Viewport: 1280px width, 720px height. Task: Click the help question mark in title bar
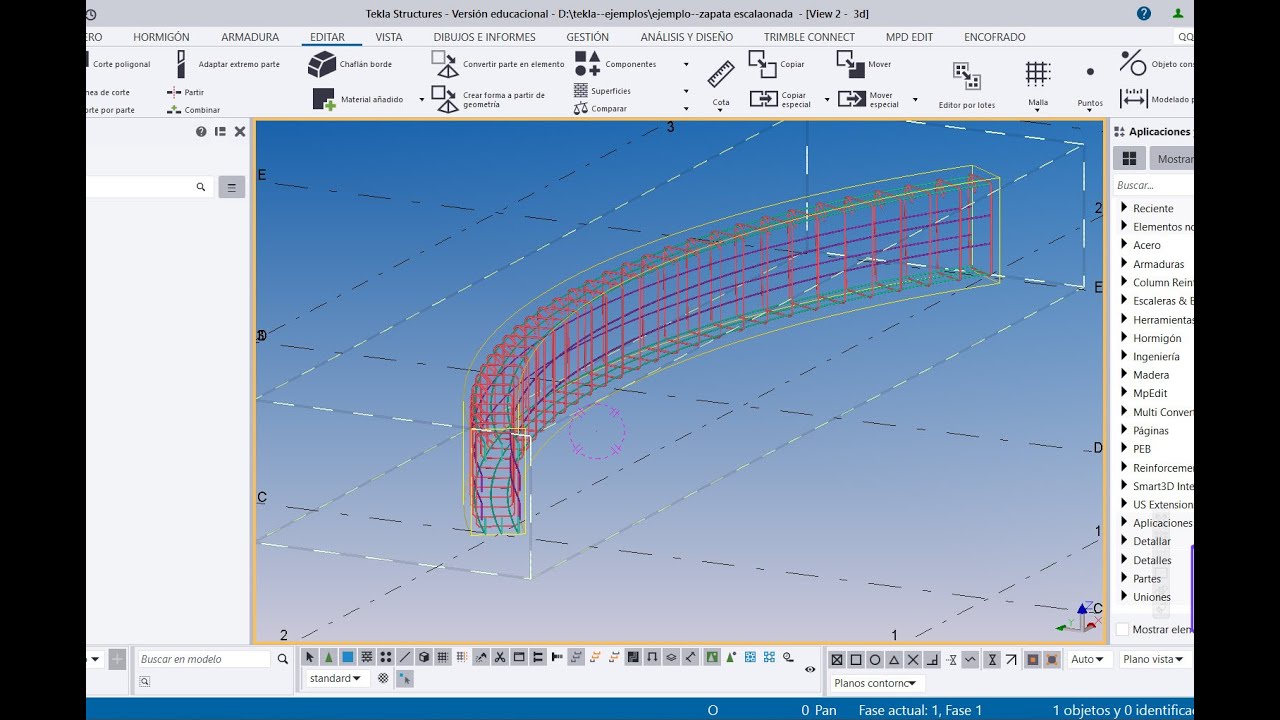[x=1144, y=14]
